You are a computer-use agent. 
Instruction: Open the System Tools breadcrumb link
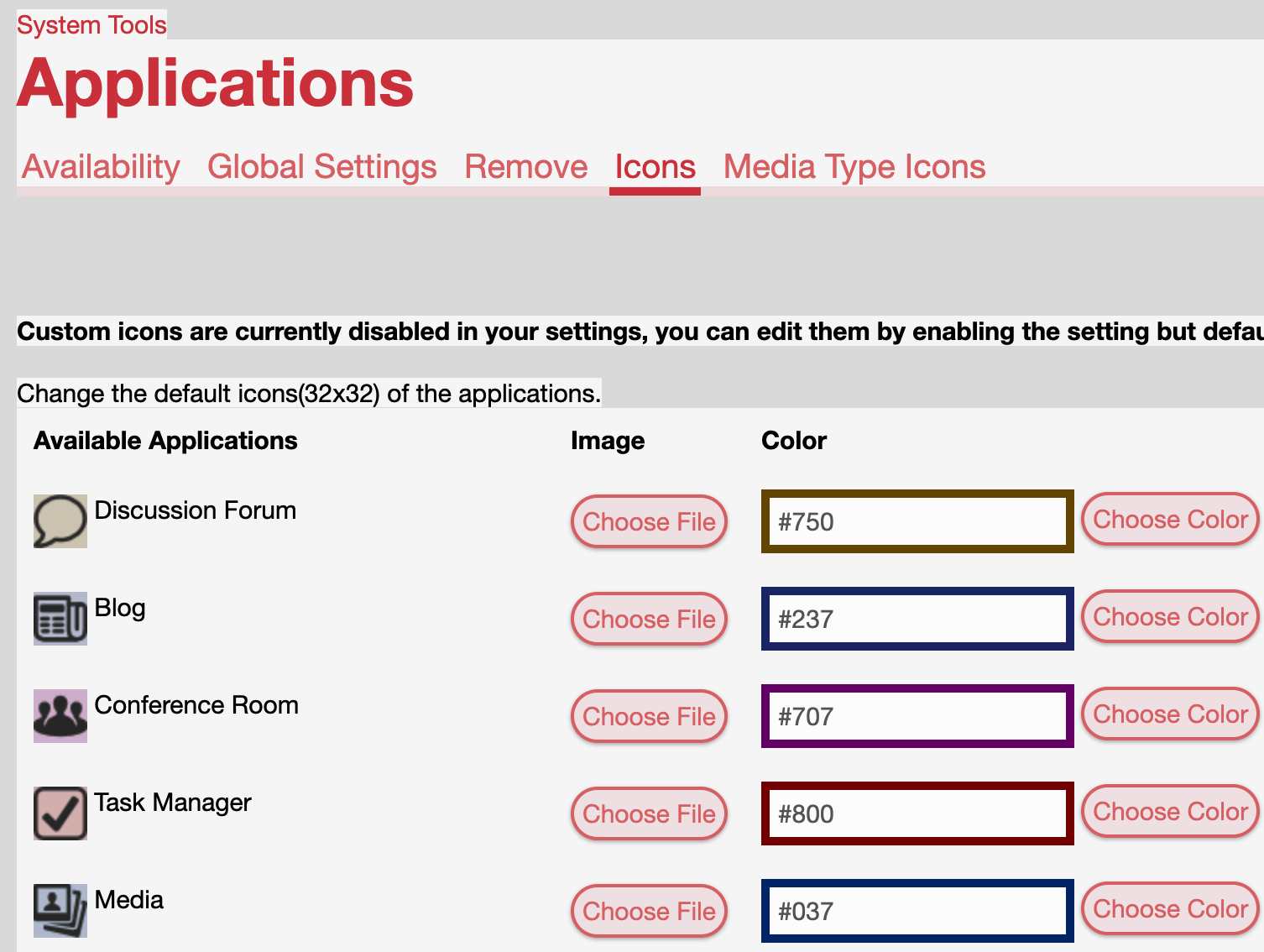pos(92,25)
